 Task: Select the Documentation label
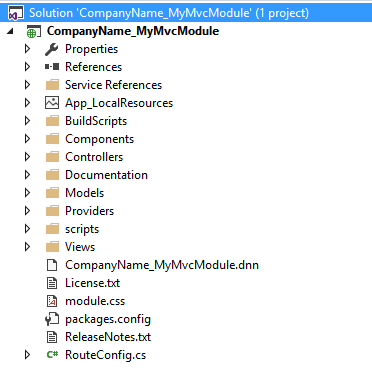(x=106, y=175)
